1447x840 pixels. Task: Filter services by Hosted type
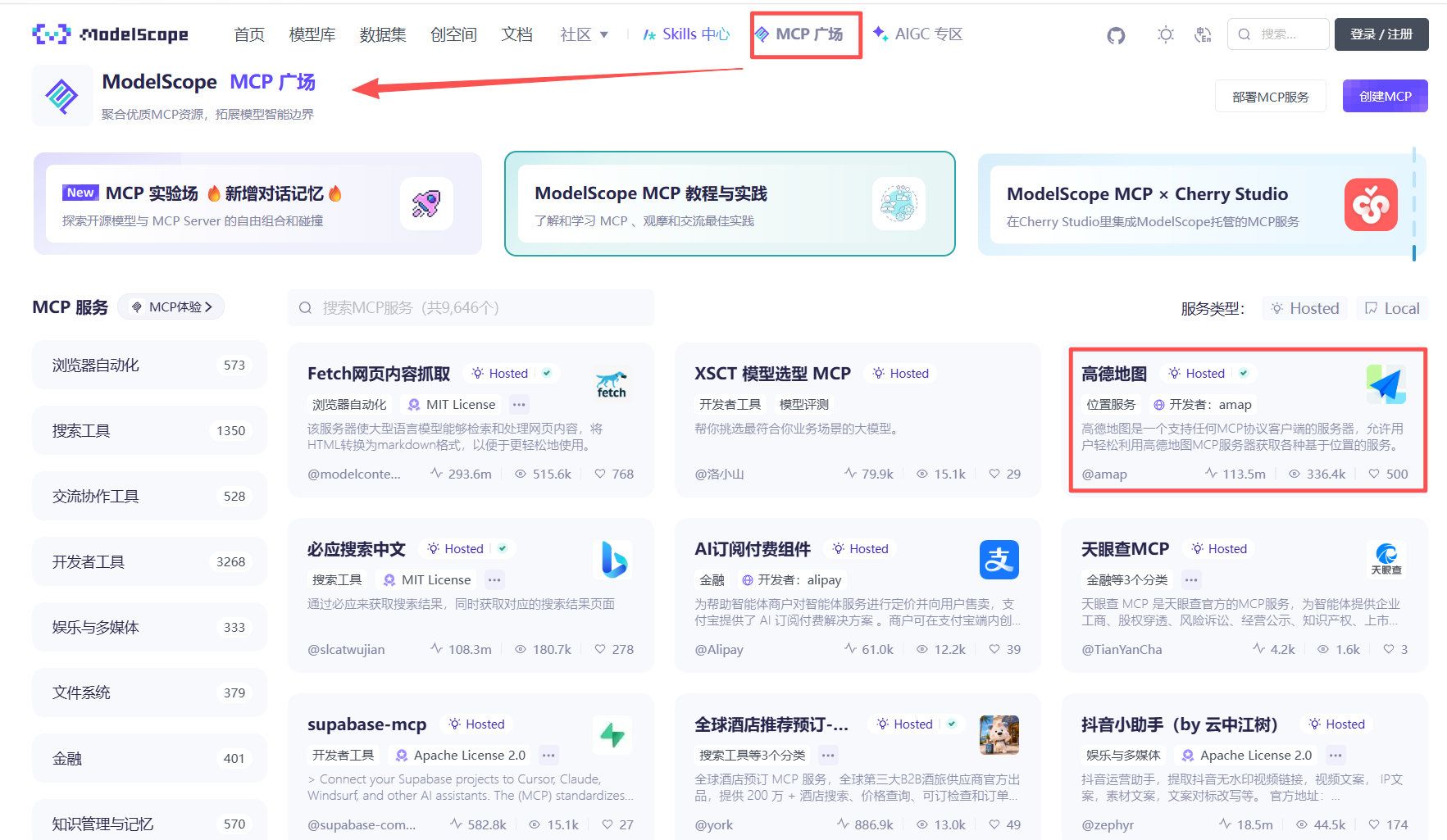pos(1304,308)
